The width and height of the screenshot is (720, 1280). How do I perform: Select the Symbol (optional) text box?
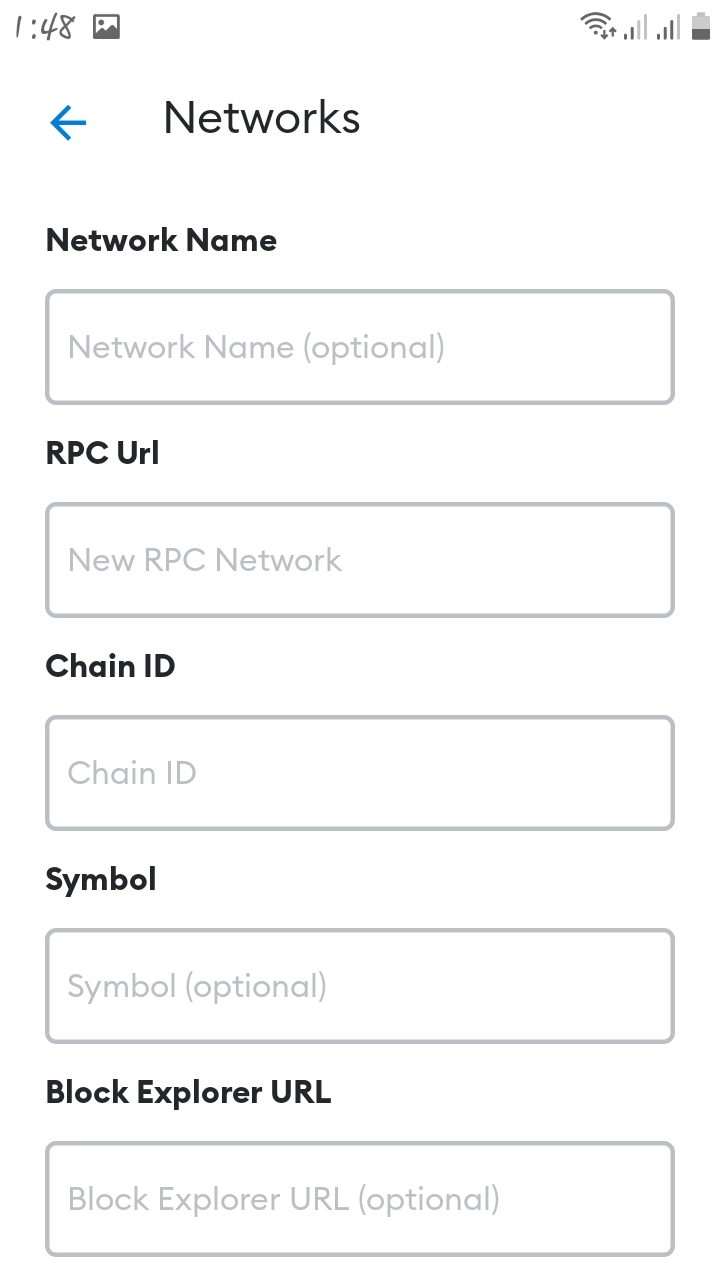pos(360,986)
